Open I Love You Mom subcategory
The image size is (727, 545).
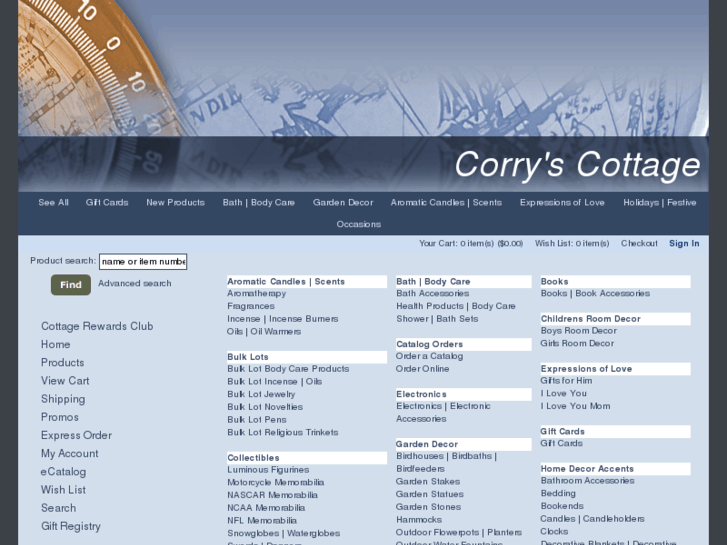tap(575, 406)
